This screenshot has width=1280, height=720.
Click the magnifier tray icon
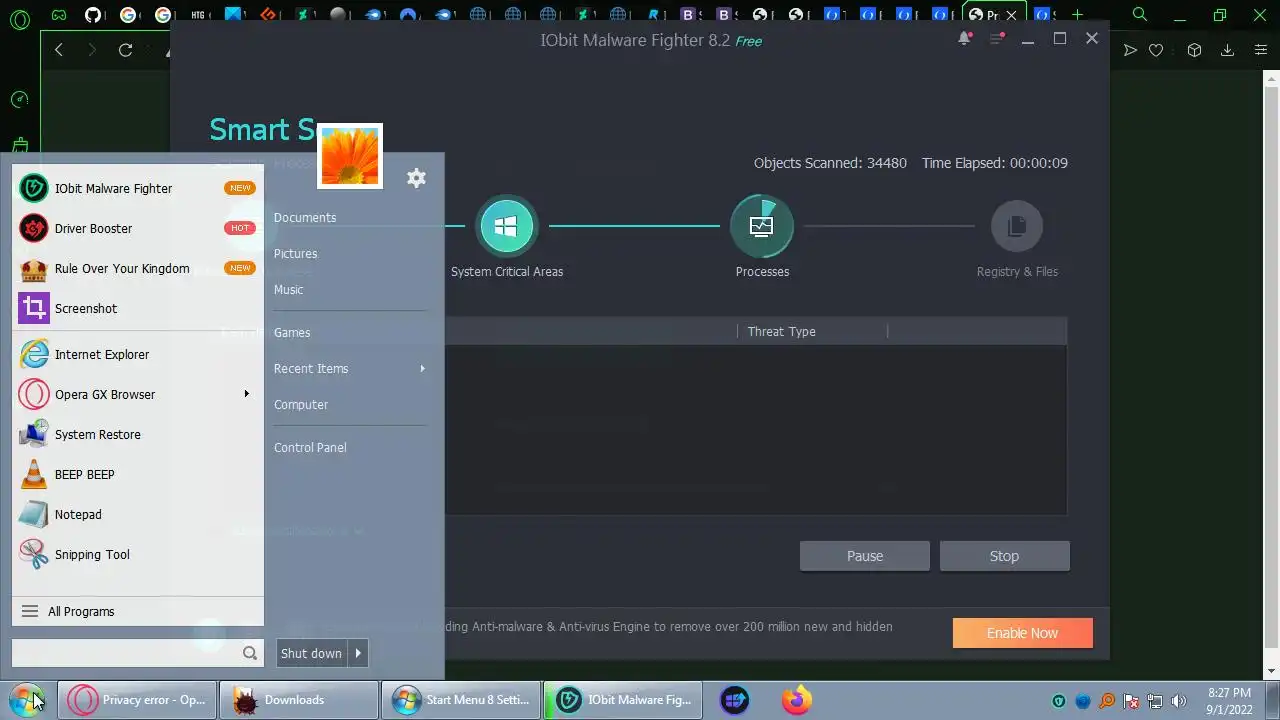coord(1107,701)
